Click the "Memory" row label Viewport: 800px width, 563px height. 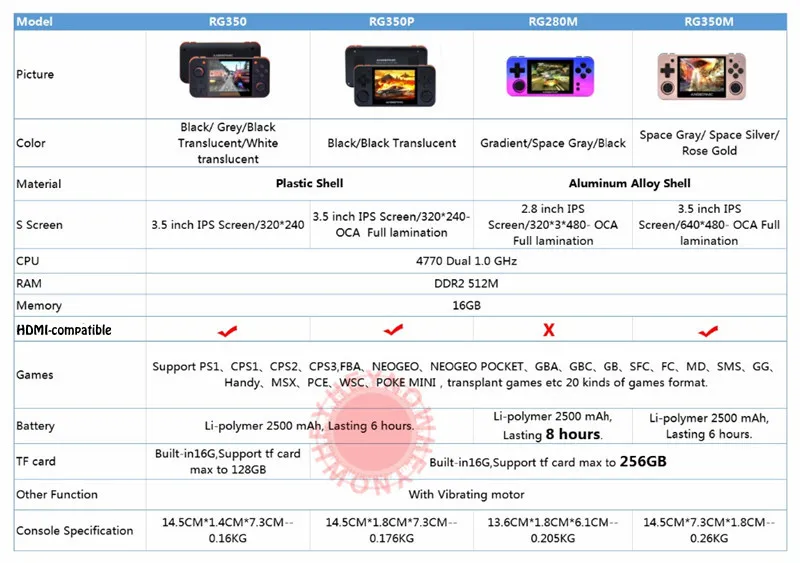[39, 305]
